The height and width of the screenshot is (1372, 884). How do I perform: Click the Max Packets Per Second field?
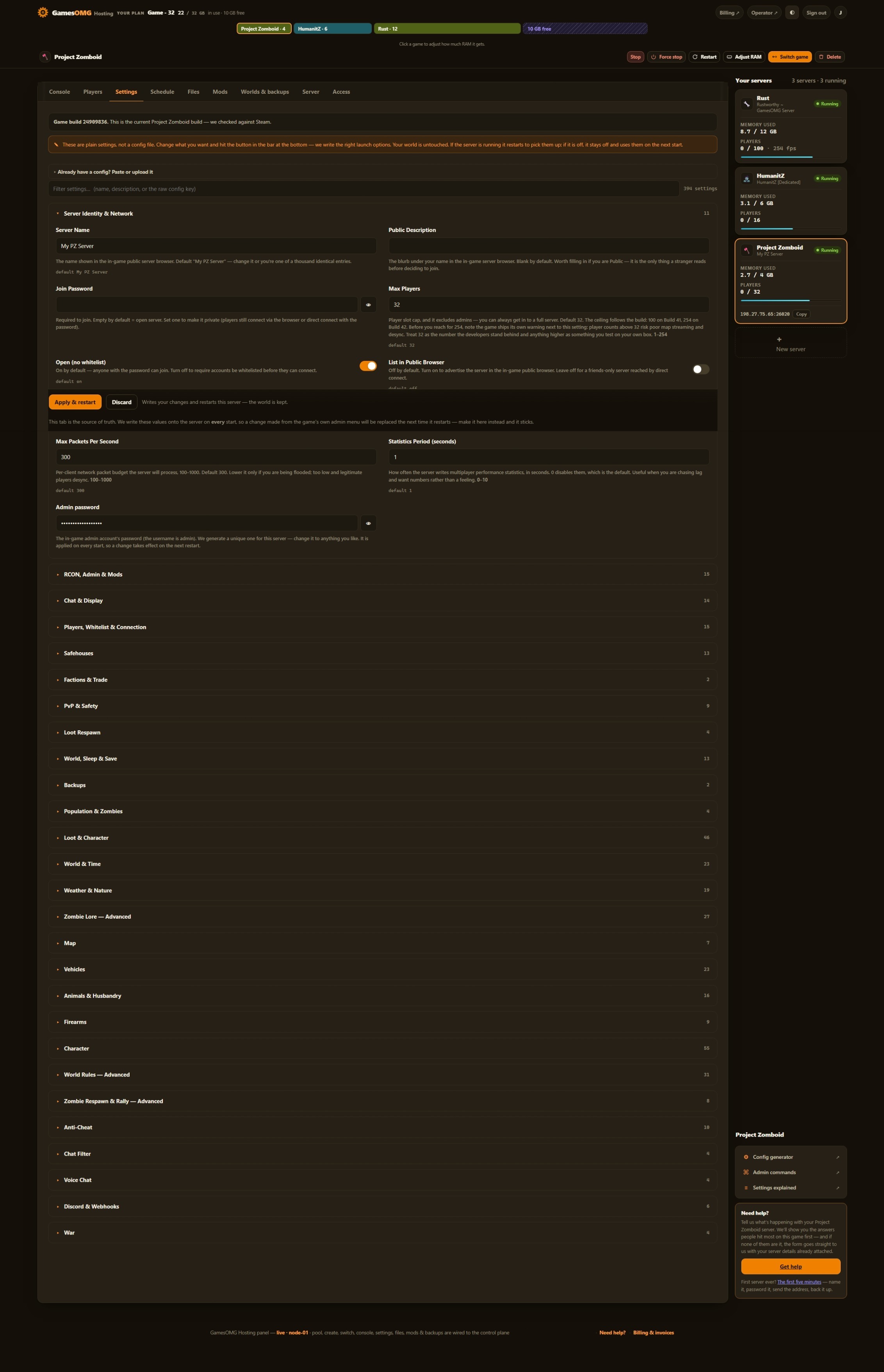[x=216, y=457]
